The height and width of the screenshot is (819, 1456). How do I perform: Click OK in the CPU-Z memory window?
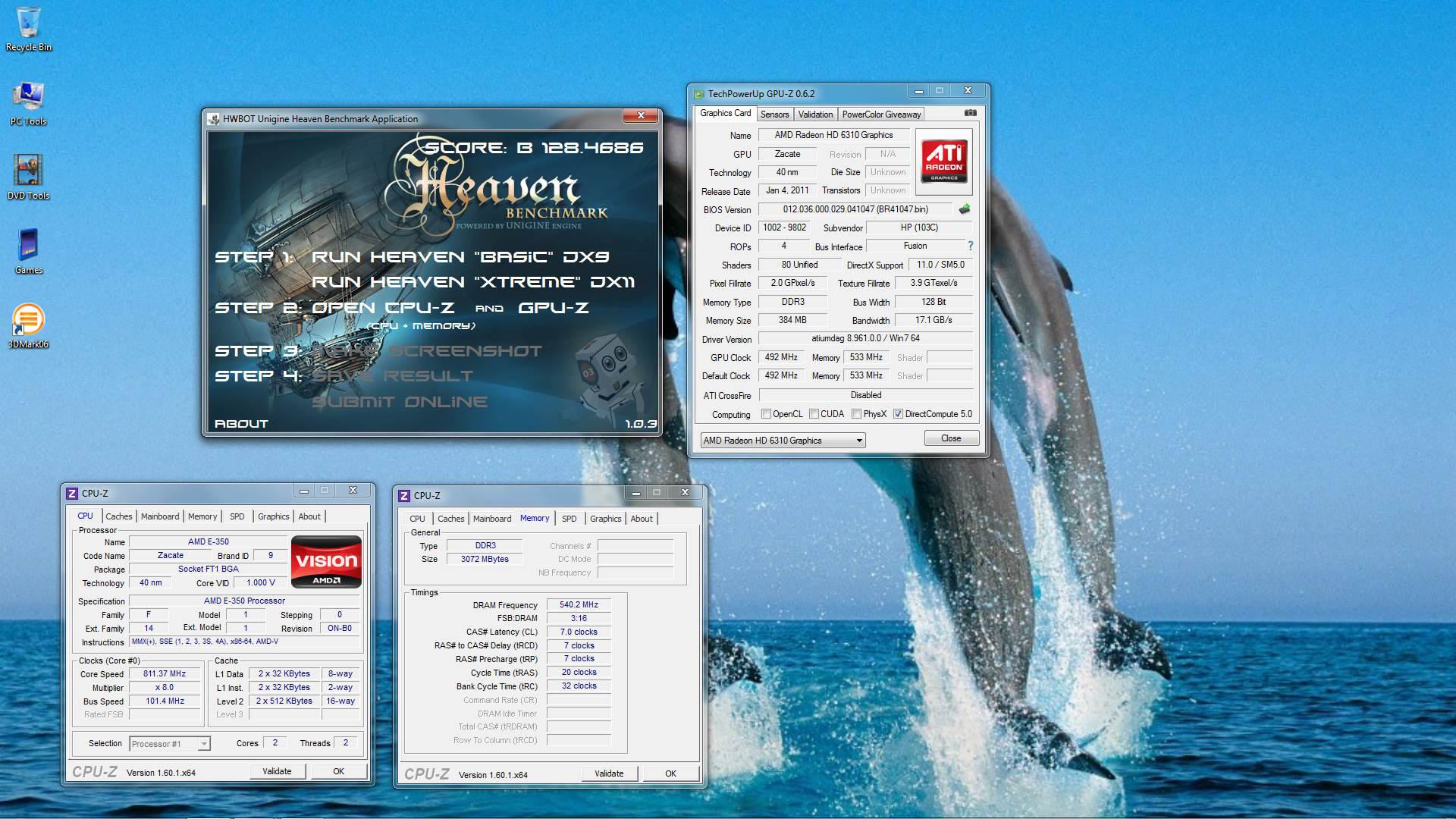[671, 773]
